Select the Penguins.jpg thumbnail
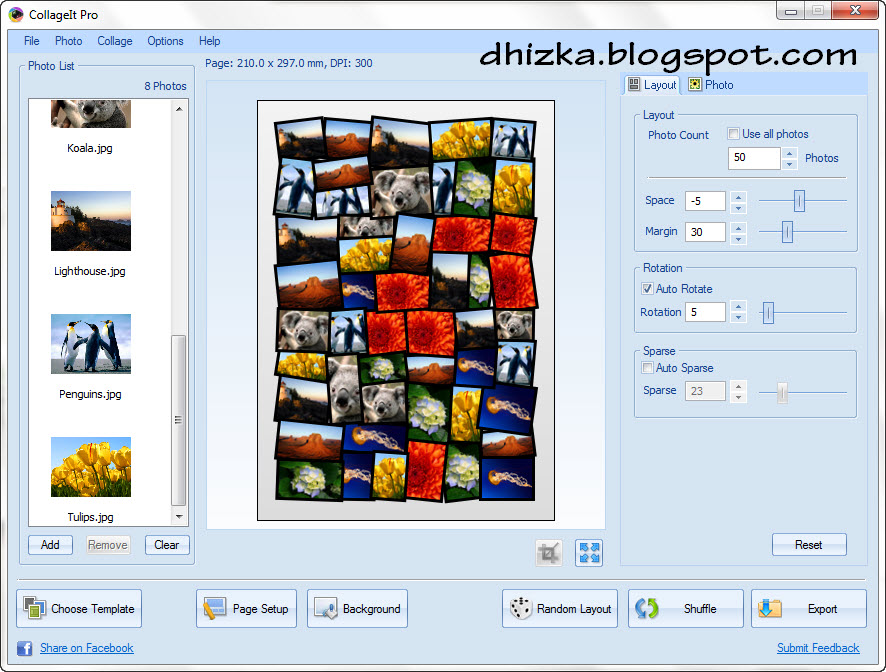The width and height of the screenshot is (886, 672). pos(90,344)
